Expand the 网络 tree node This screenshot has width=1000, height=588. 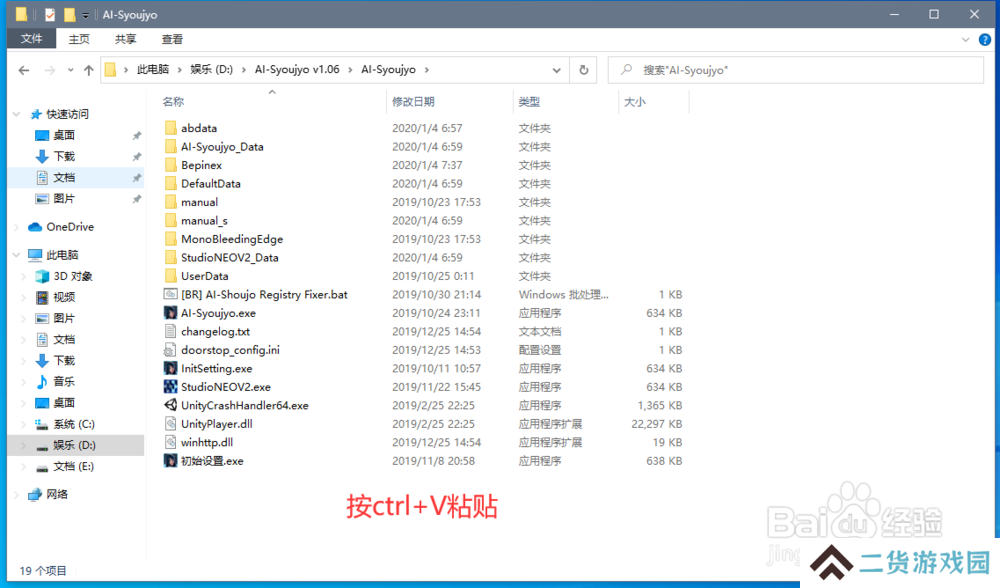[17, 495]
